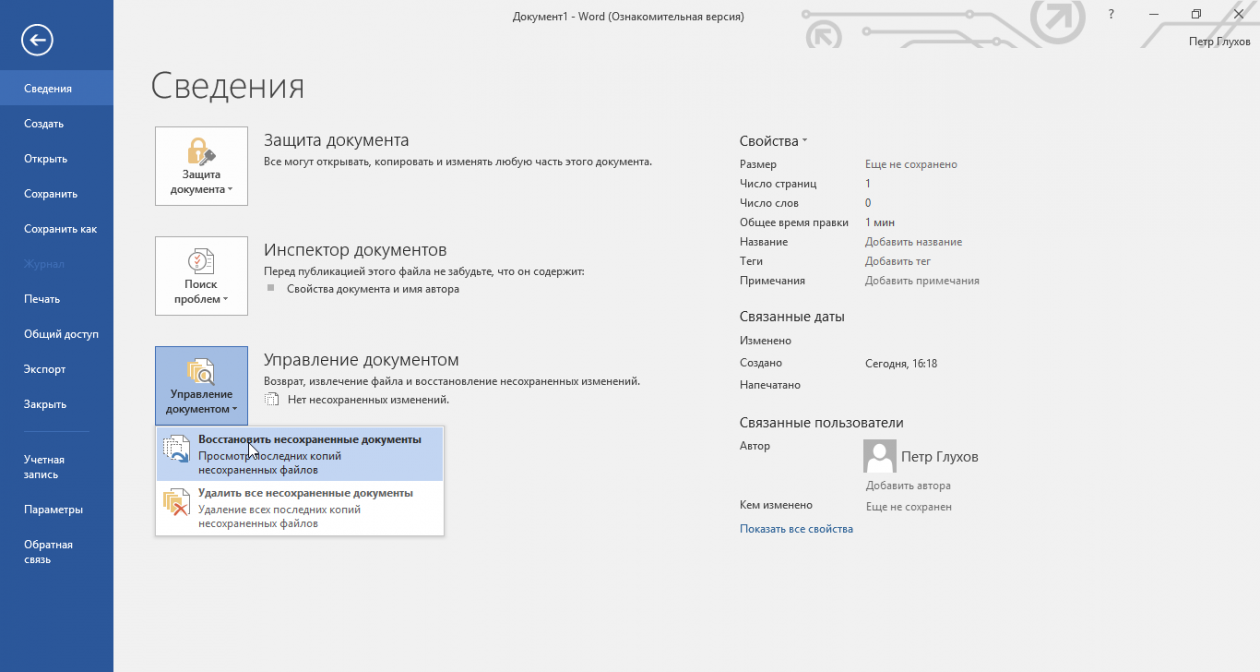The image size is (1260, 672).
Task: Open the Сведения tab
Action: coord(56,88)
